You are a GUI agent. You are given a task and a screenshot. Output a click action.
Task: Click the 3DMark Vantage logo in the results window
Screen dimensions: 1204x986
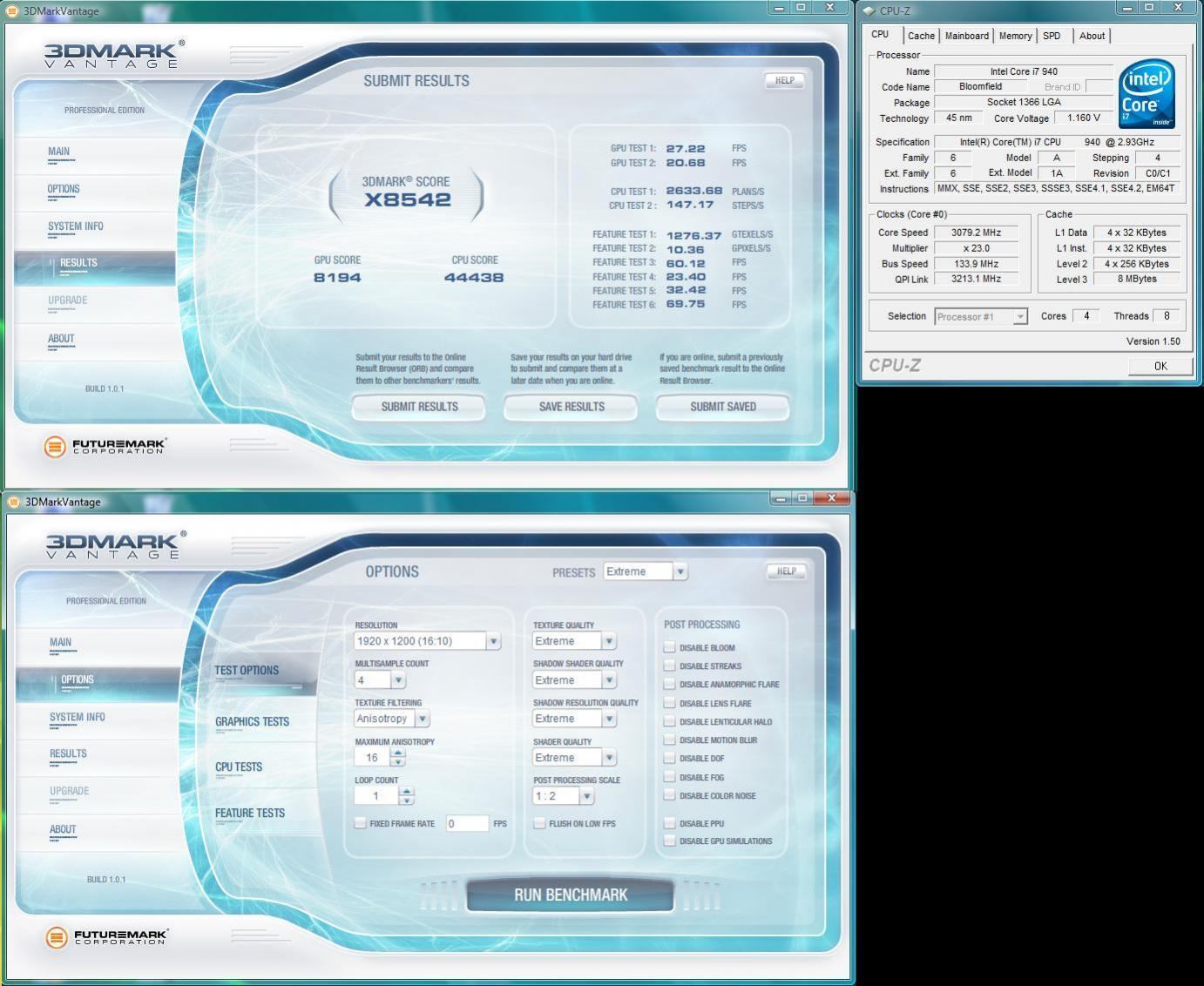click(x=114, y=54)
